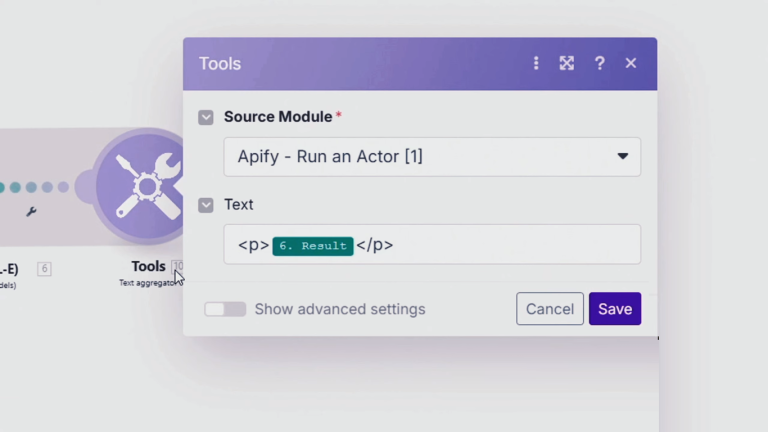This screenshot has width=768, height=432.
Task: Save the Tools module settings
Action: click(614, 309)
